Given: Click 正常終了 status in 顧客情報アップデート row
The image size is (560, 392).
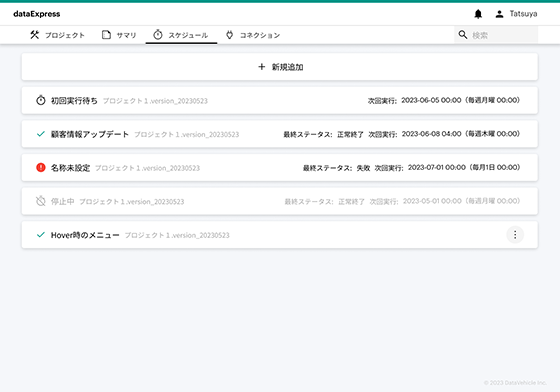Looking at the screenshot, I should click(350, 134).
